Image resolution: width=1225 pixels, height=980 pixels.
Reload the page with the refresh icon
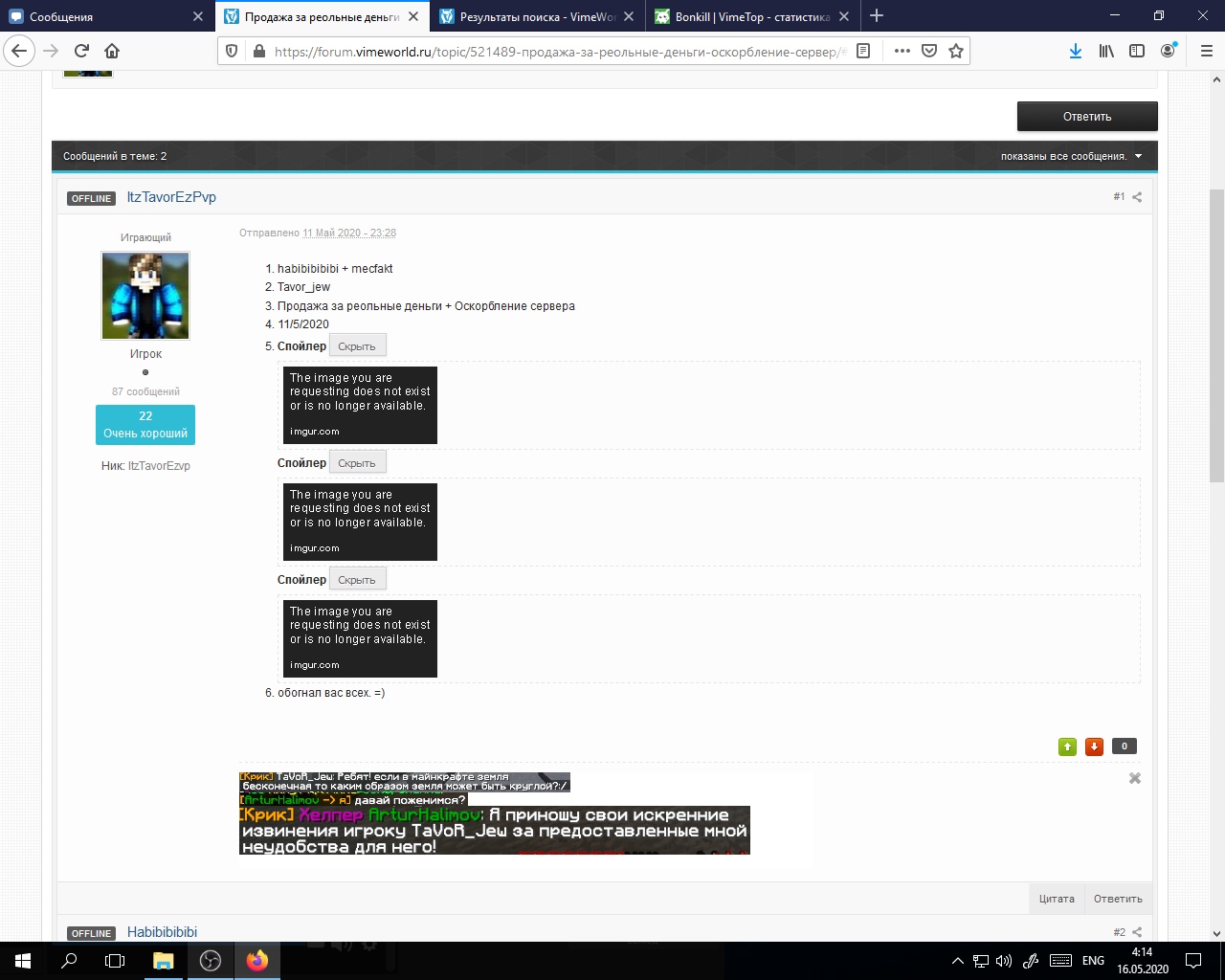point(81,51)
